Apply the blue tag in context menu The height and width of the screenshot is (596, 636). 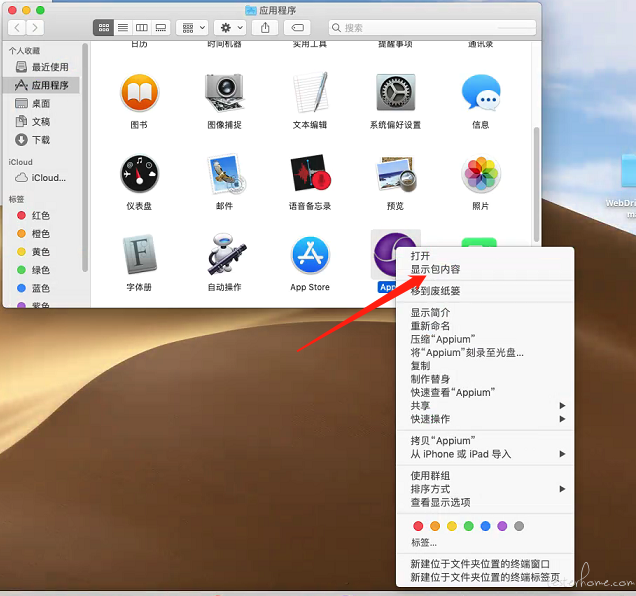(x=485, y=526)
